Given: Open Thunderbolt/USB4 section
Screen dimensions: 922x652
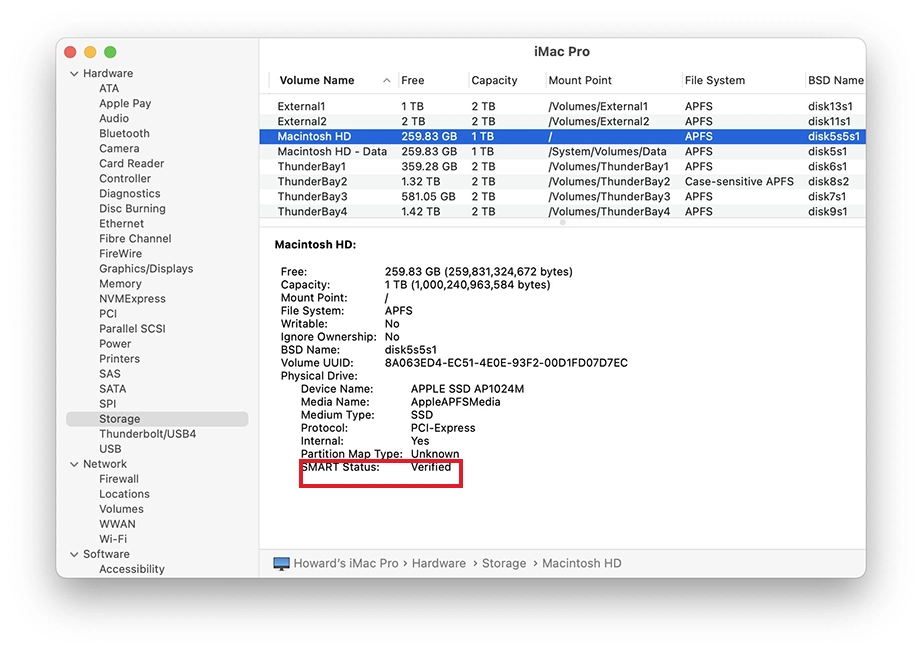Looking at the screenshot, I should [147, 434].
